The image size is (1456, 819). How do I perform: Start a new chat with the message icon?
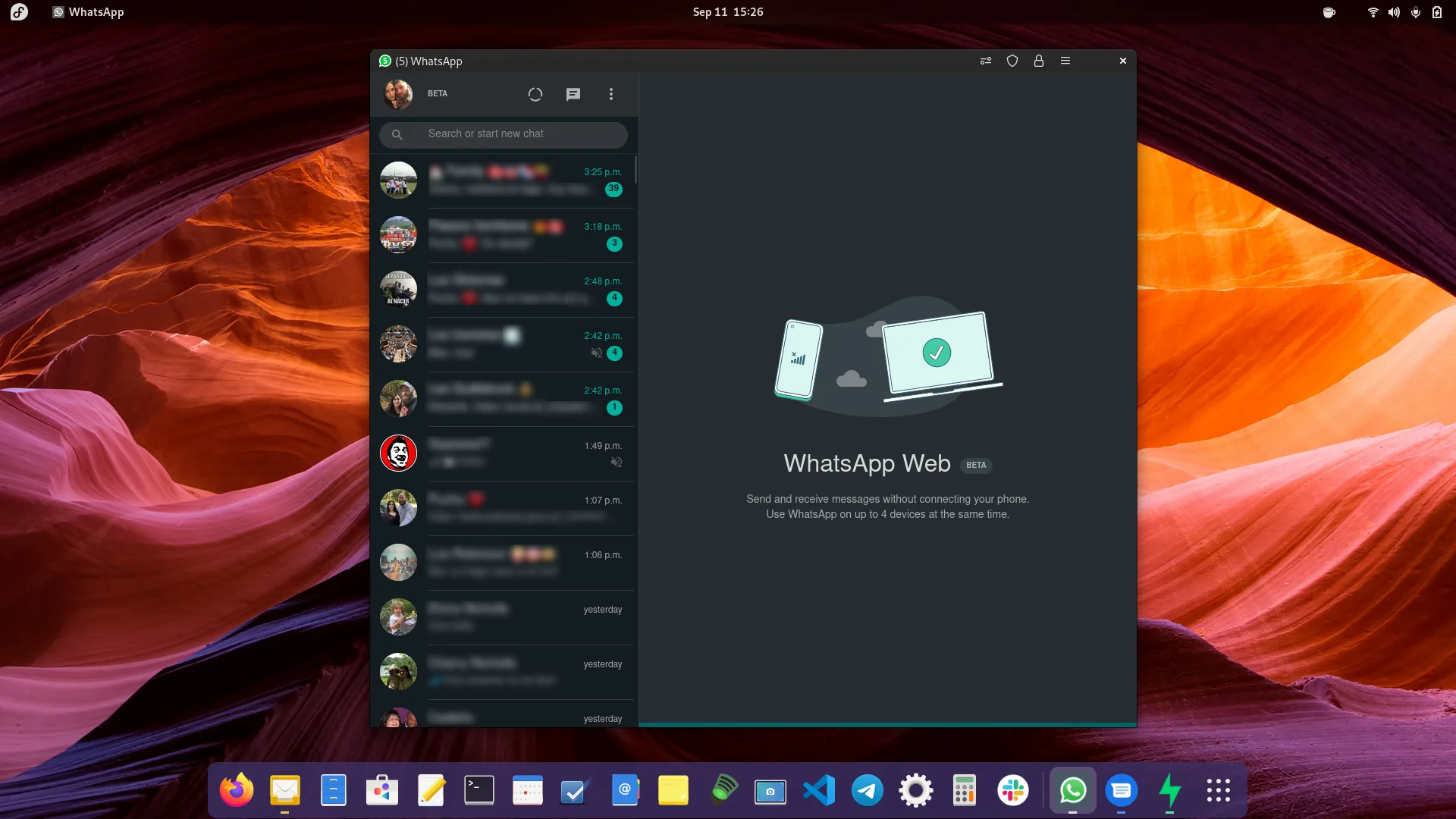click(573, 94)
